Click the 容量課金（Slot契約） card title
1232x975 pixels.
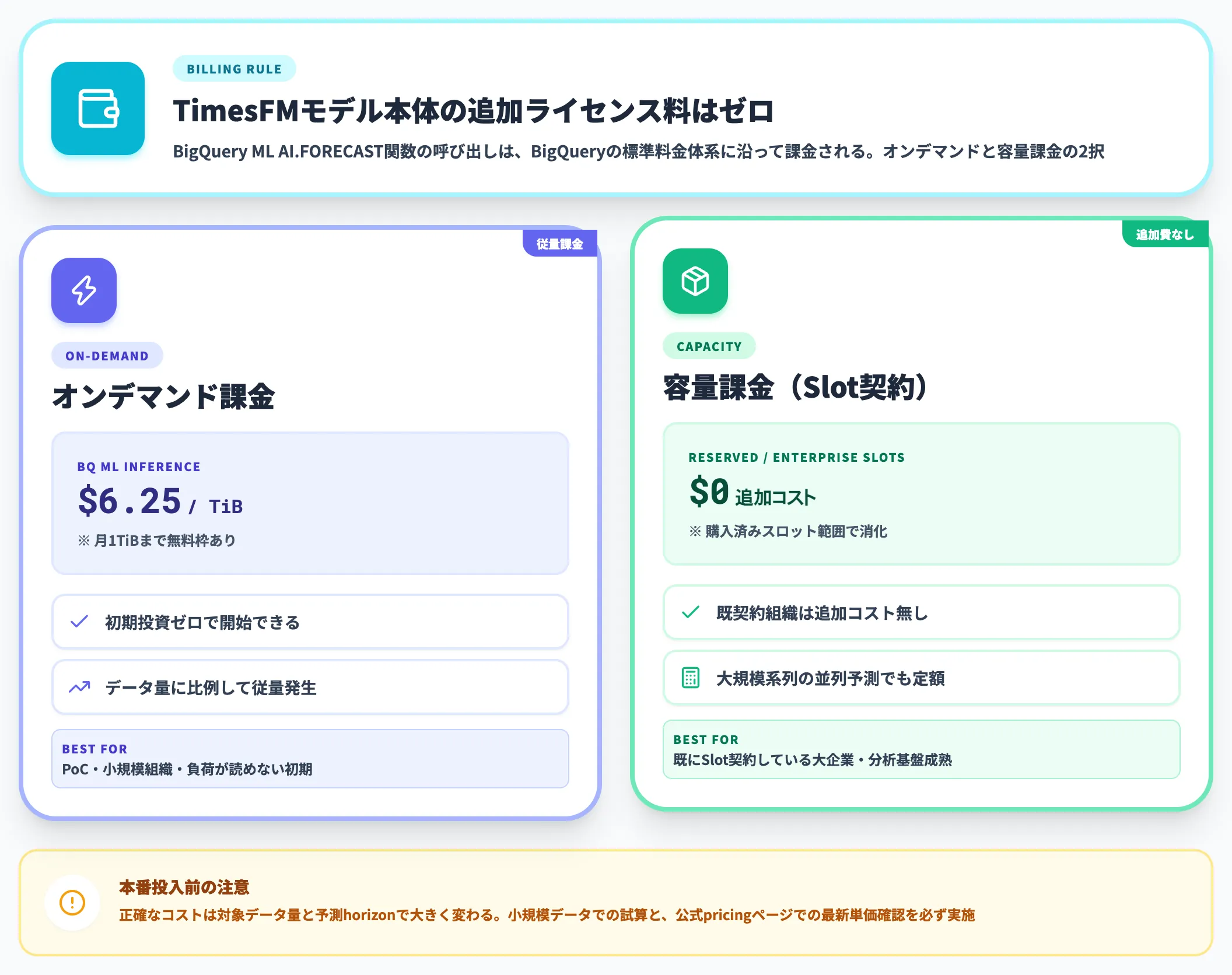[796, 387]
